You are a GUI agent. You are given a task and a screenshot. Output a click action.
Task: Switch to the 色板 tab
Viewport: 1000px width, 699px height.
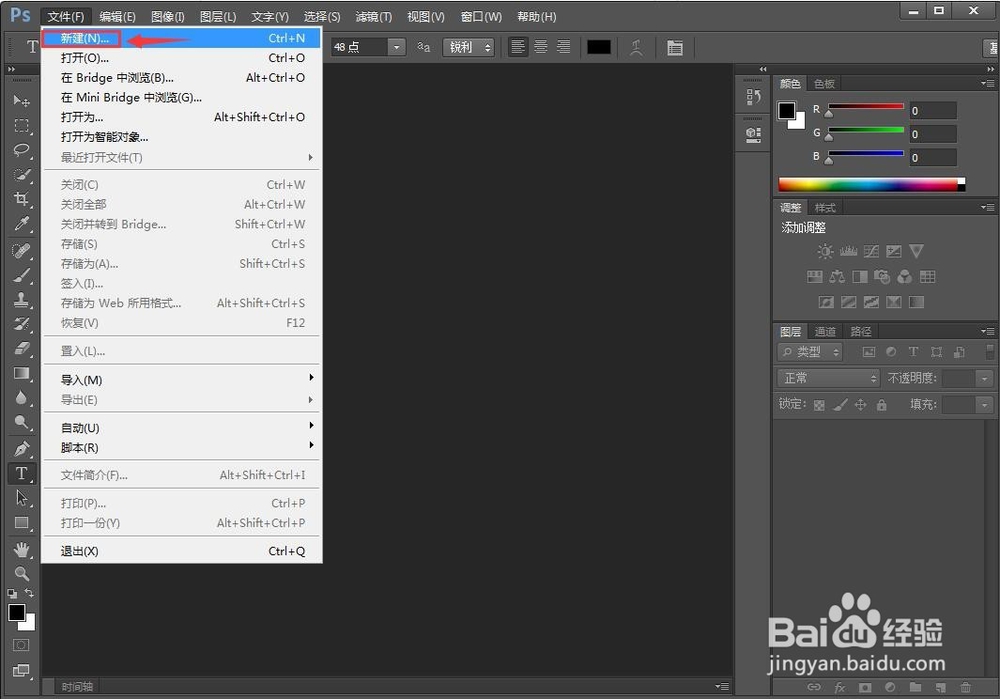pos(824,84)
